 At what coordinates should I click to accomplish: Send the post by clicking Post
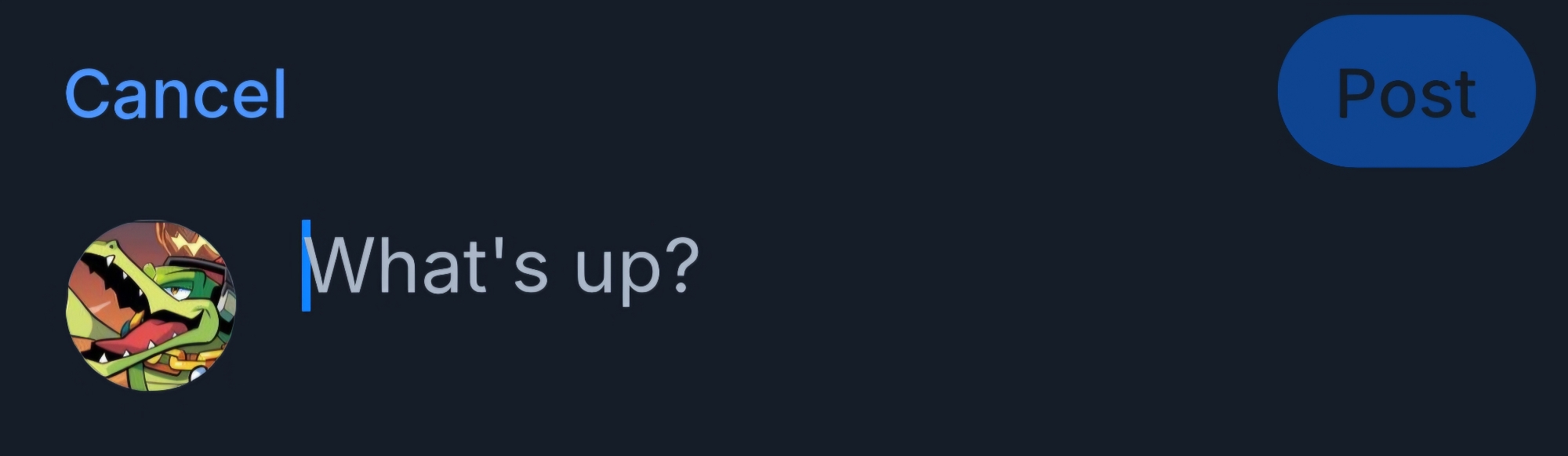pyautogui.click(x=1406, y=92)
